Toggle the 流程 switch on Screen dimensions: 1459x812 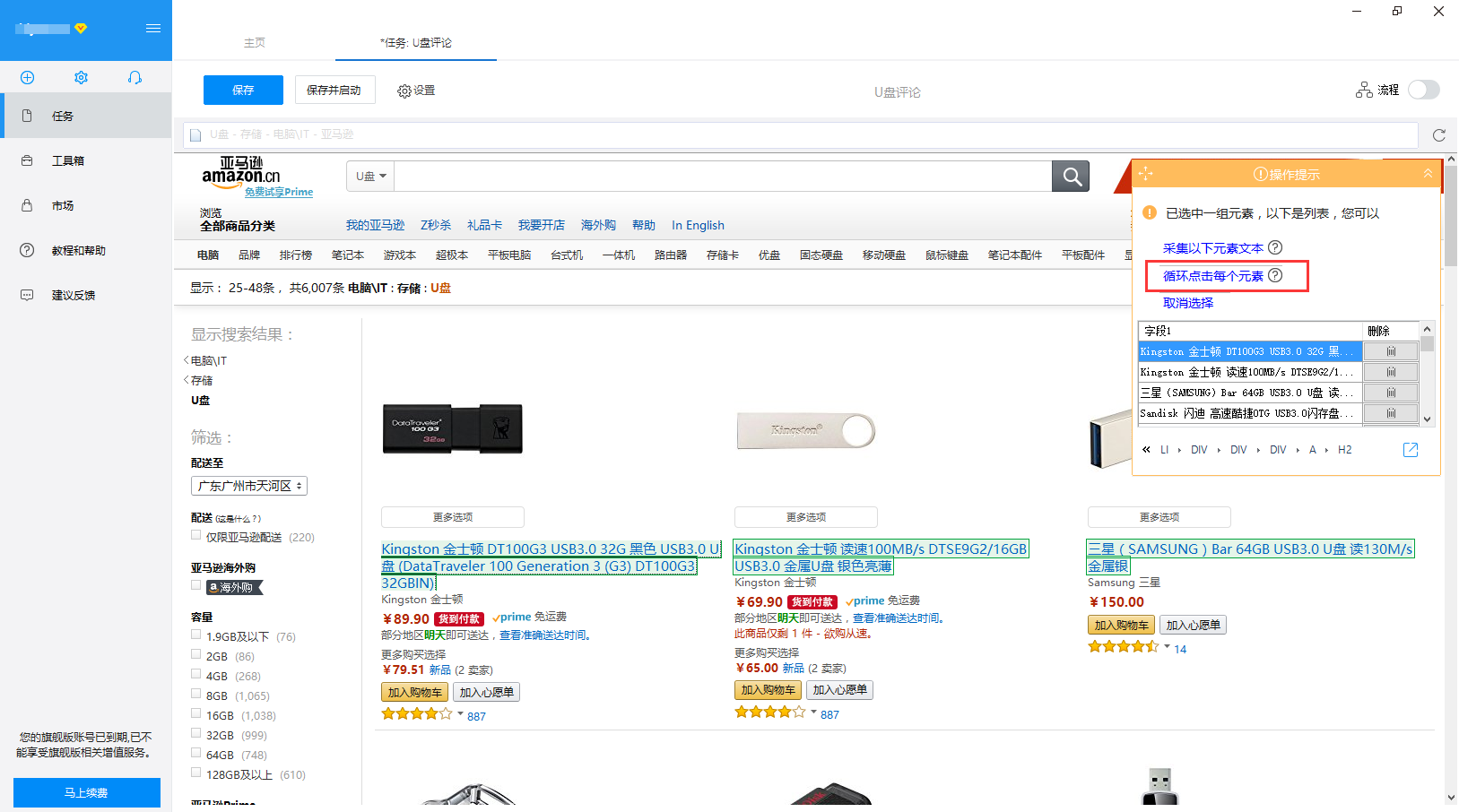click(1424, 90)
